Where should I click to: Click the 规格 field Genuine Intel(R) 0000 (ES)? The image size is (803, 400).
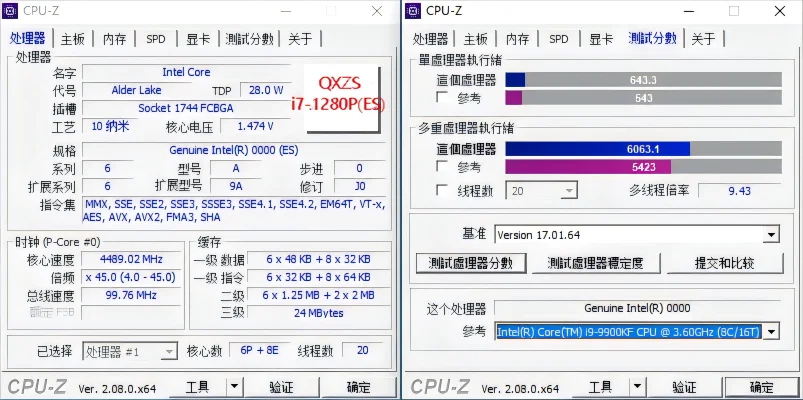point(234,150)
